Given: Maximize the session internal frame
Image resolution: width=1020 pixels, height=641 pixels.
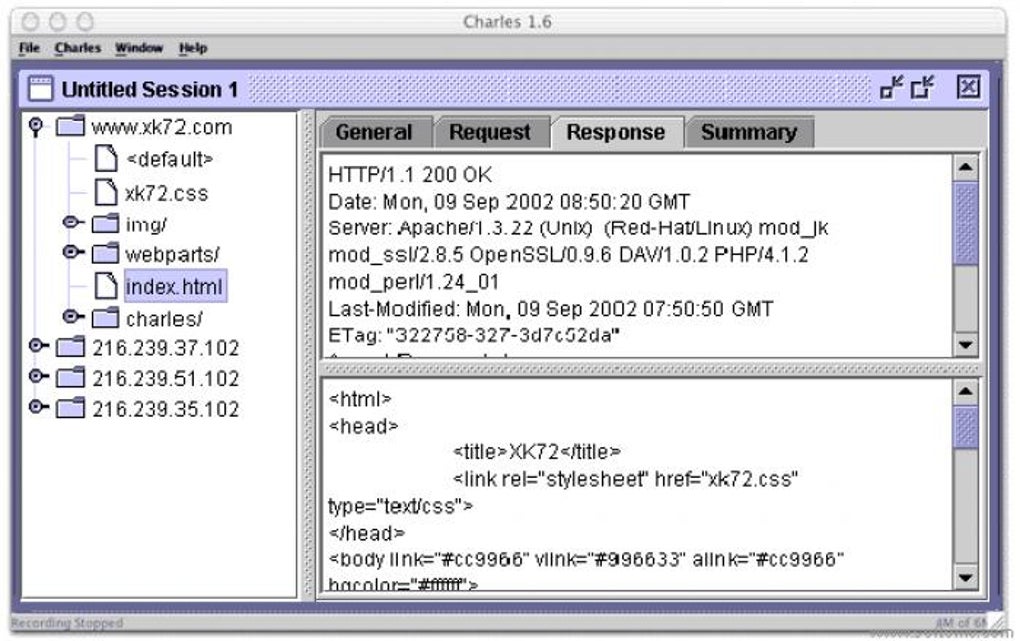Looking at the screenshot, I should coord(922,87).
